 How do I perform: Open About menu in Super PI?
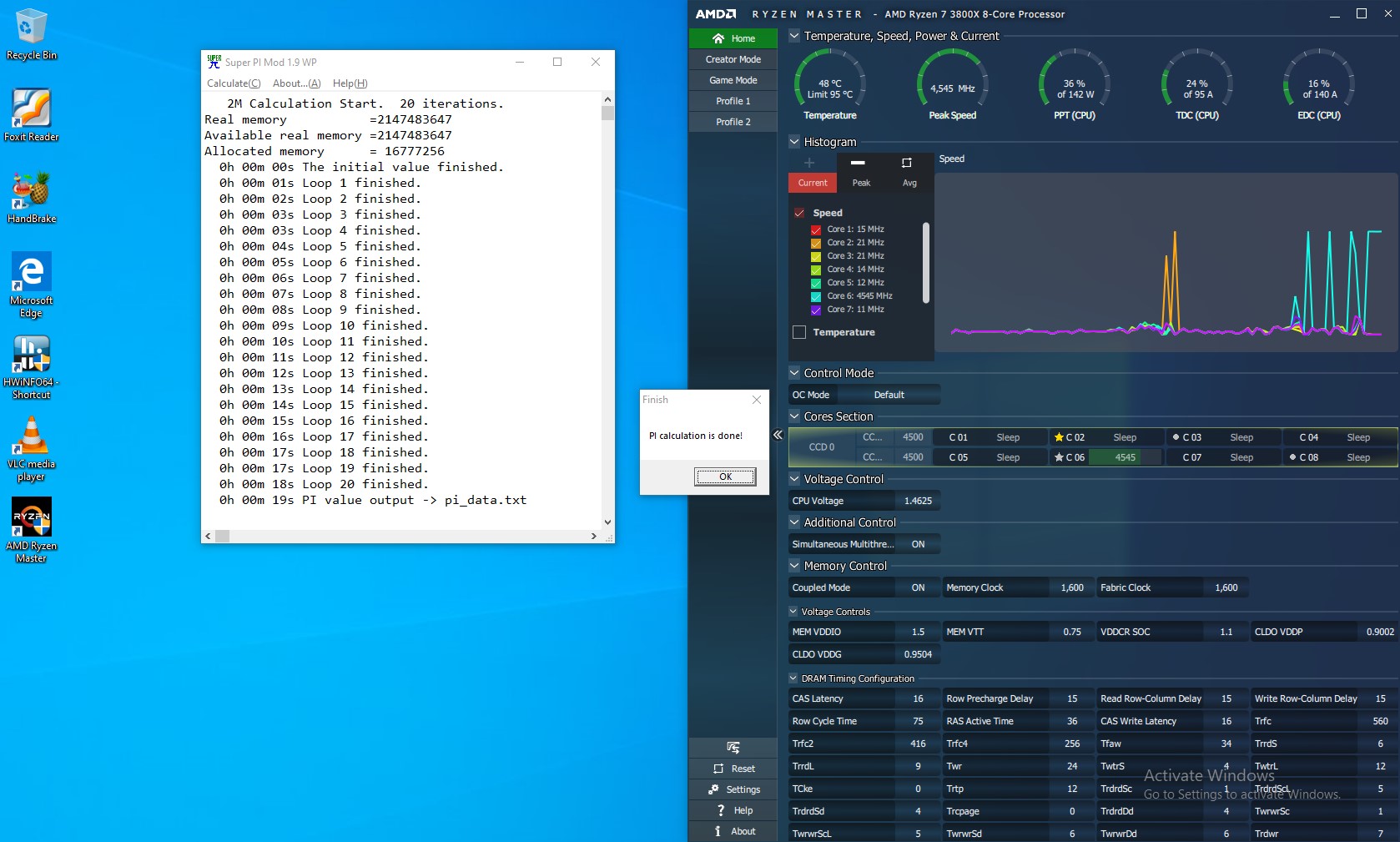click(296, 83)
